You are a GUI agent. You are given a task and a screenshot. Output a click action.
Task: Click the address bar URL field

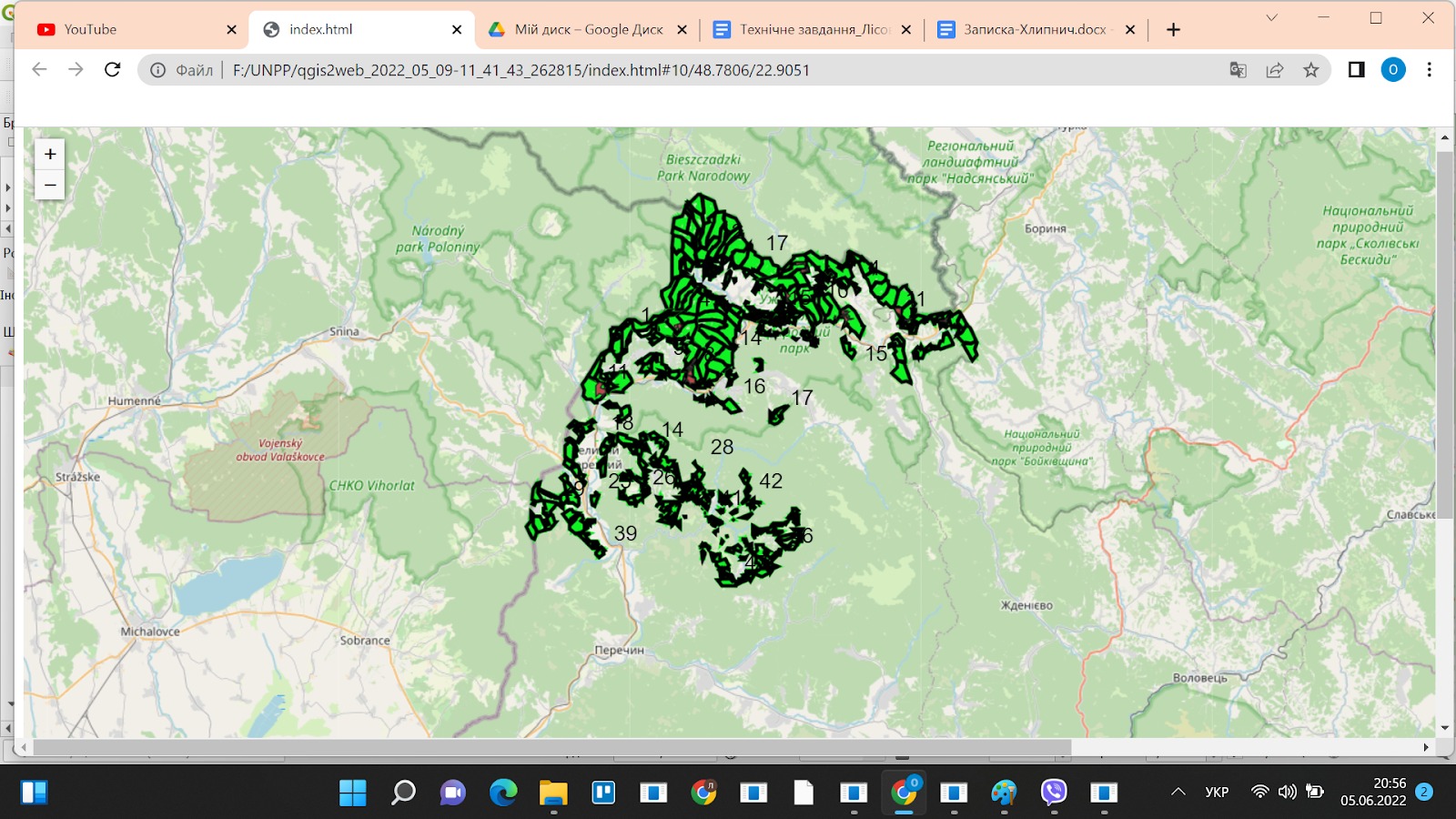(682, 70)
